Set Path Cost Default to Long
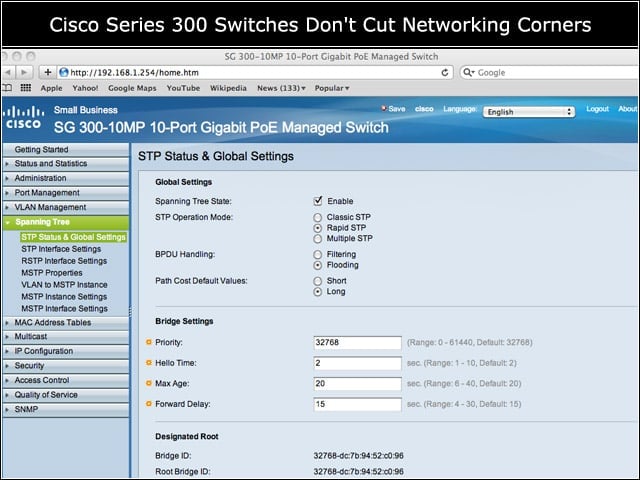640x480 pixels. (318, 292)
